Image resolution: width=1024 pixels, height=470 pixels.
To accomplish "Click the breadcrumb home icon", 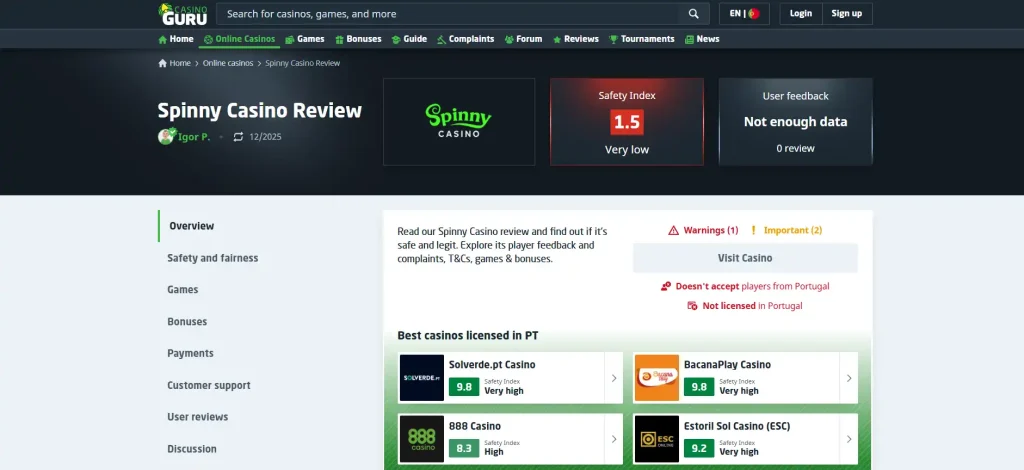I will click(x=163, y=63).
